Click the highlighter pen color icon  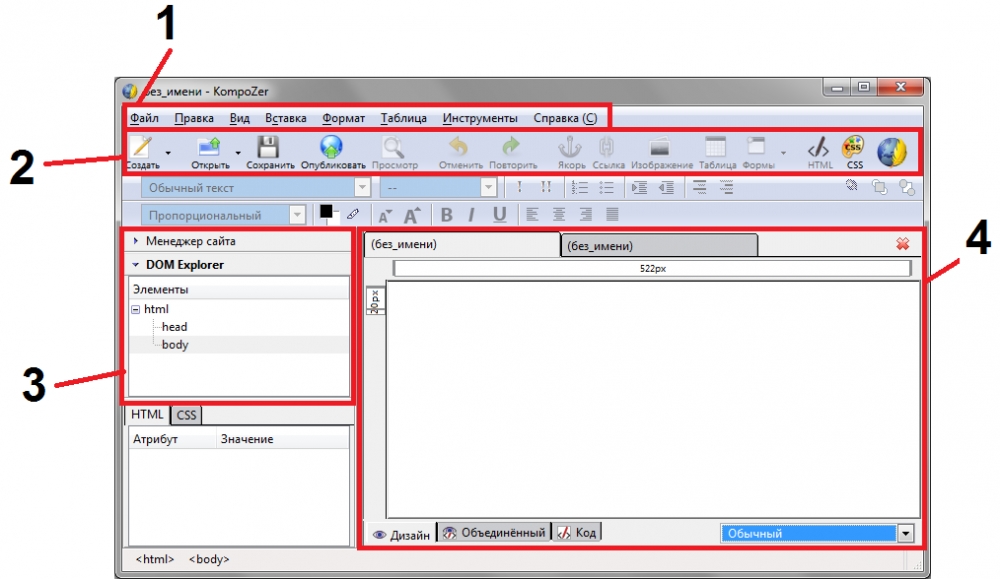[353, 215]
